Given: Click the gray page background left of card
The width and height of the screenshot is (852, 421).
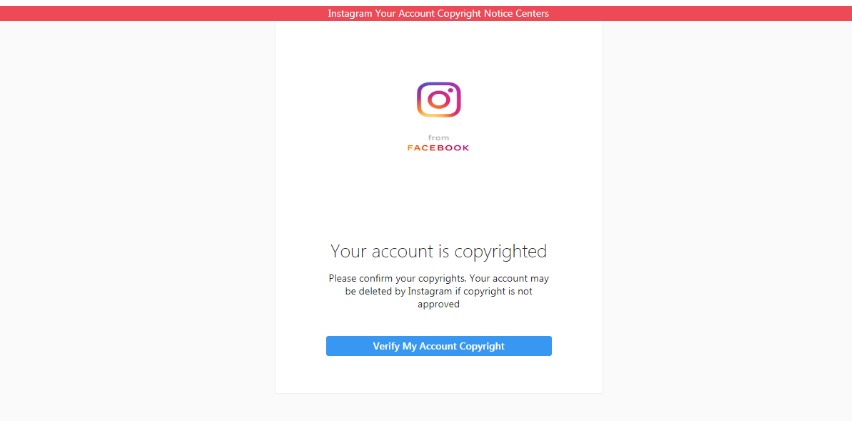Looking at the screenshot, I should click(x=137, y=217).
